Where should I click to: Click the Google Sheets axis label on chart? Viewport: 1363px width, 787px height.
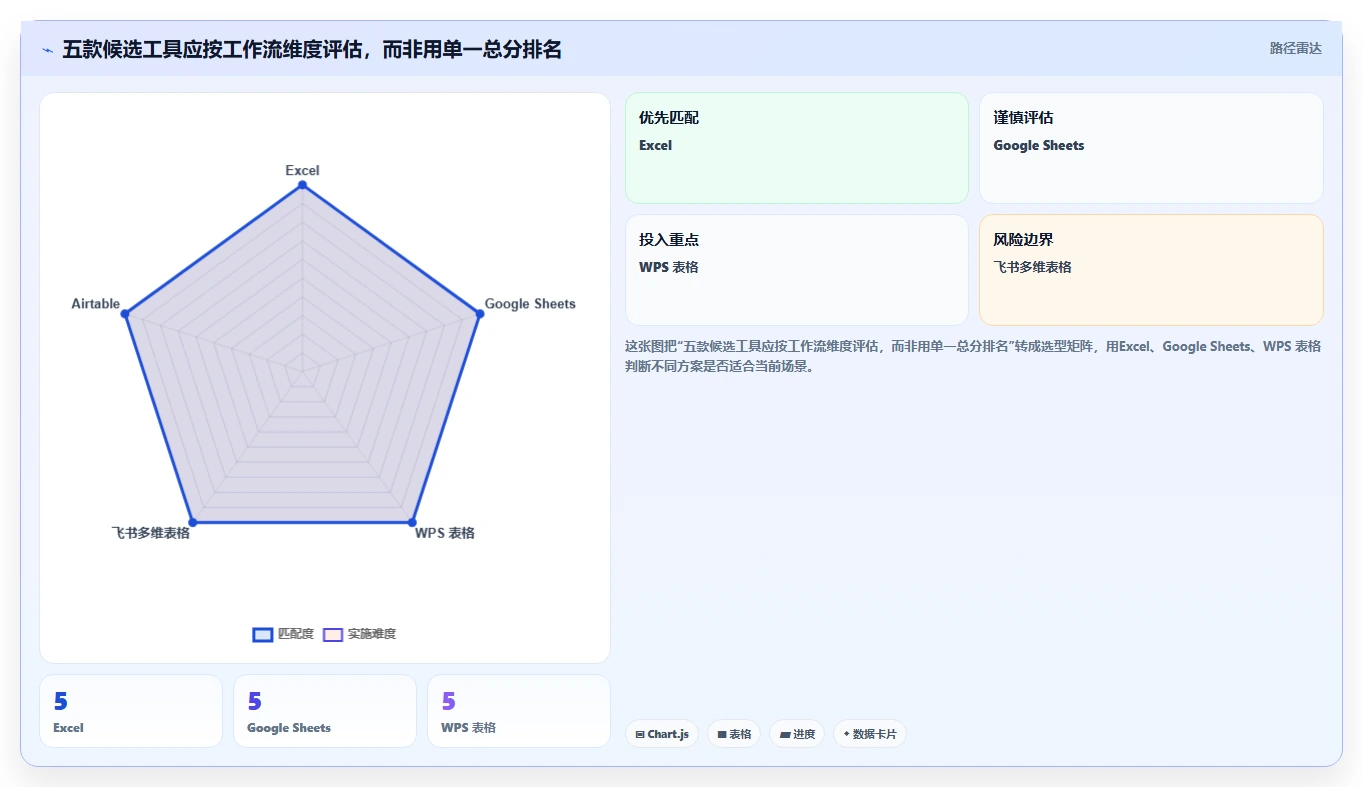tap(530, 304)
